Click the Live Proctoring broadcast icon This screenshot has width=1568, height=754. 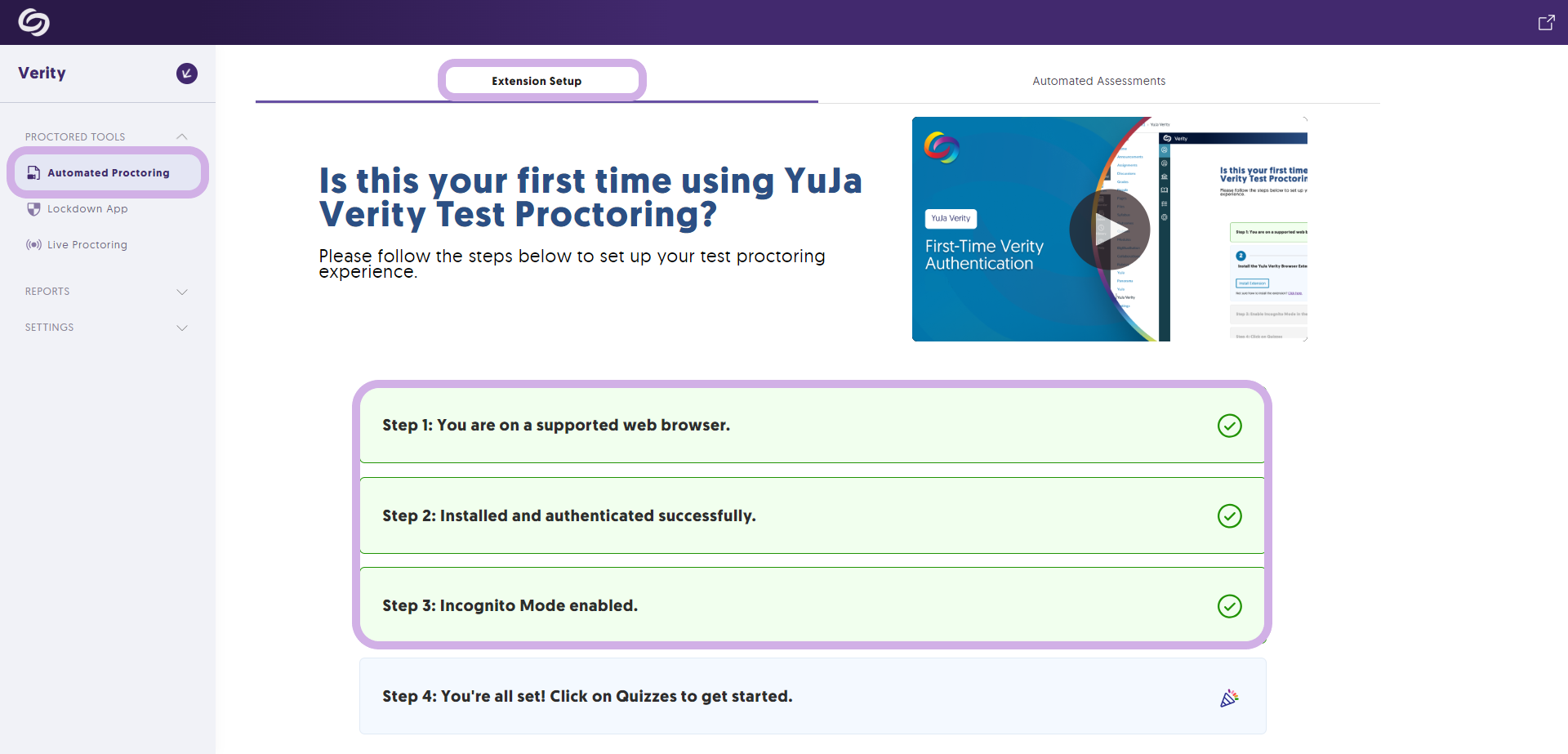click(33, 245)
